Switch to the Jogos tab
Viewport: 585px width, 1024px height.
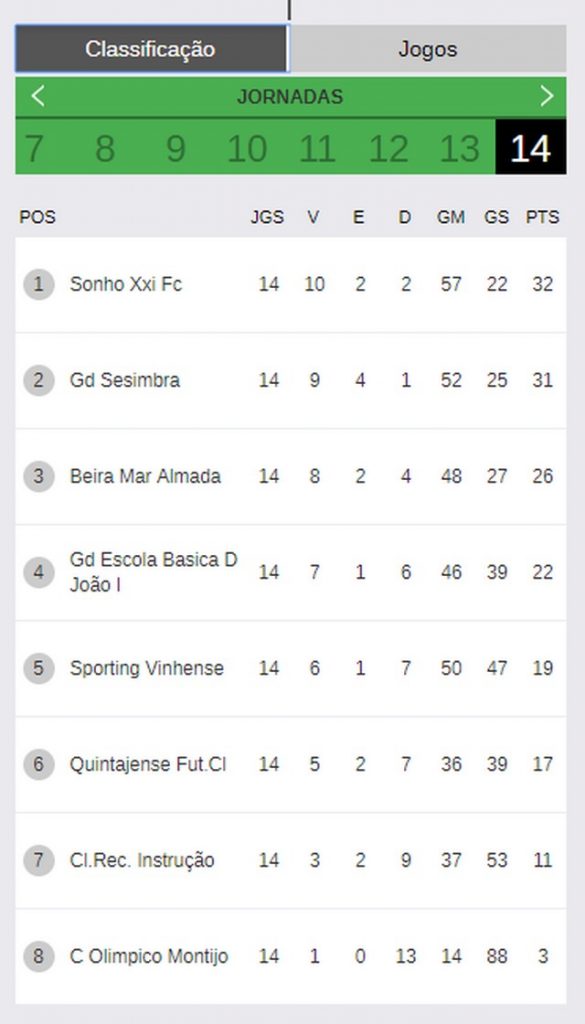point(428,49)
